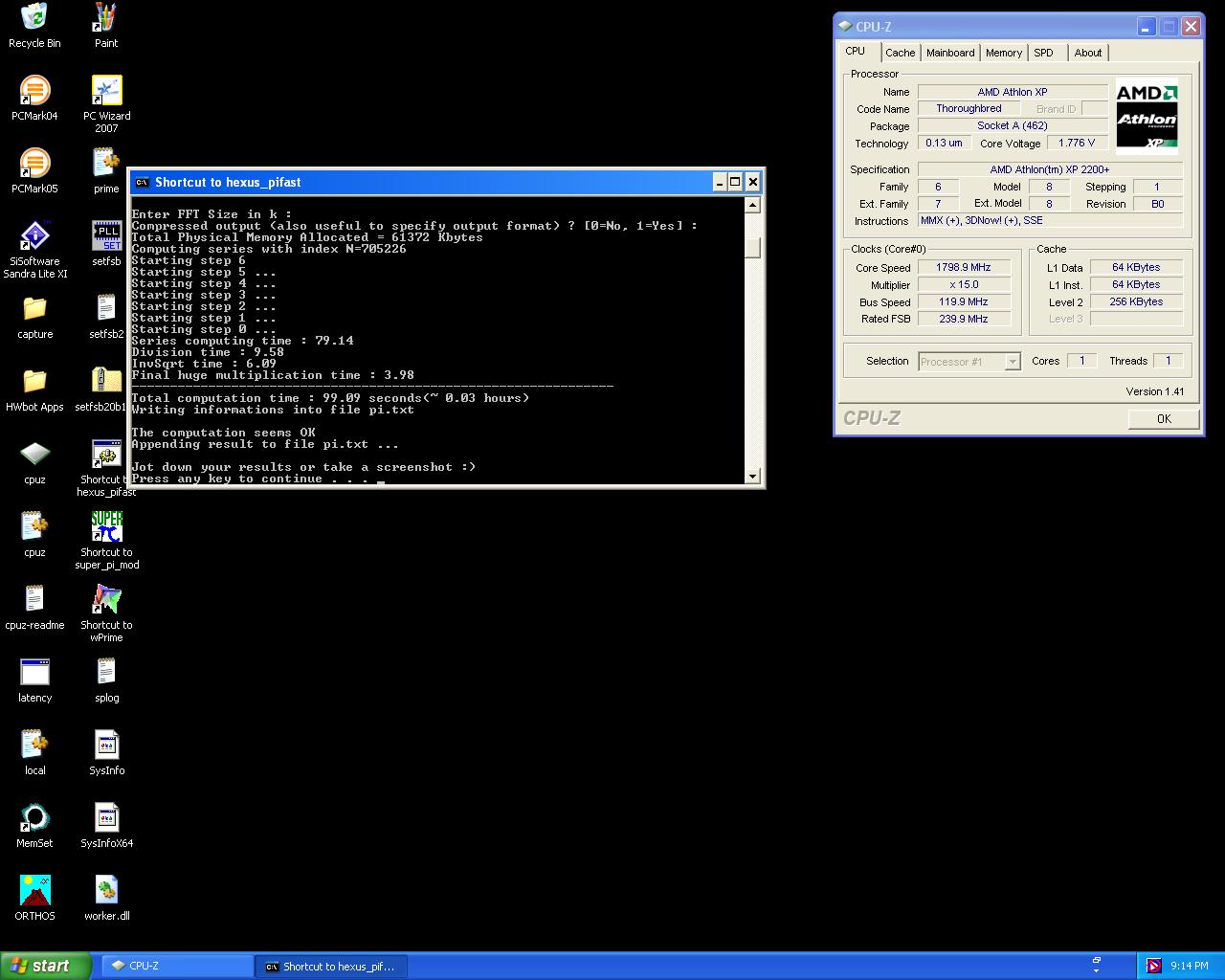Select the worker.dll file icon

(106, 891)
